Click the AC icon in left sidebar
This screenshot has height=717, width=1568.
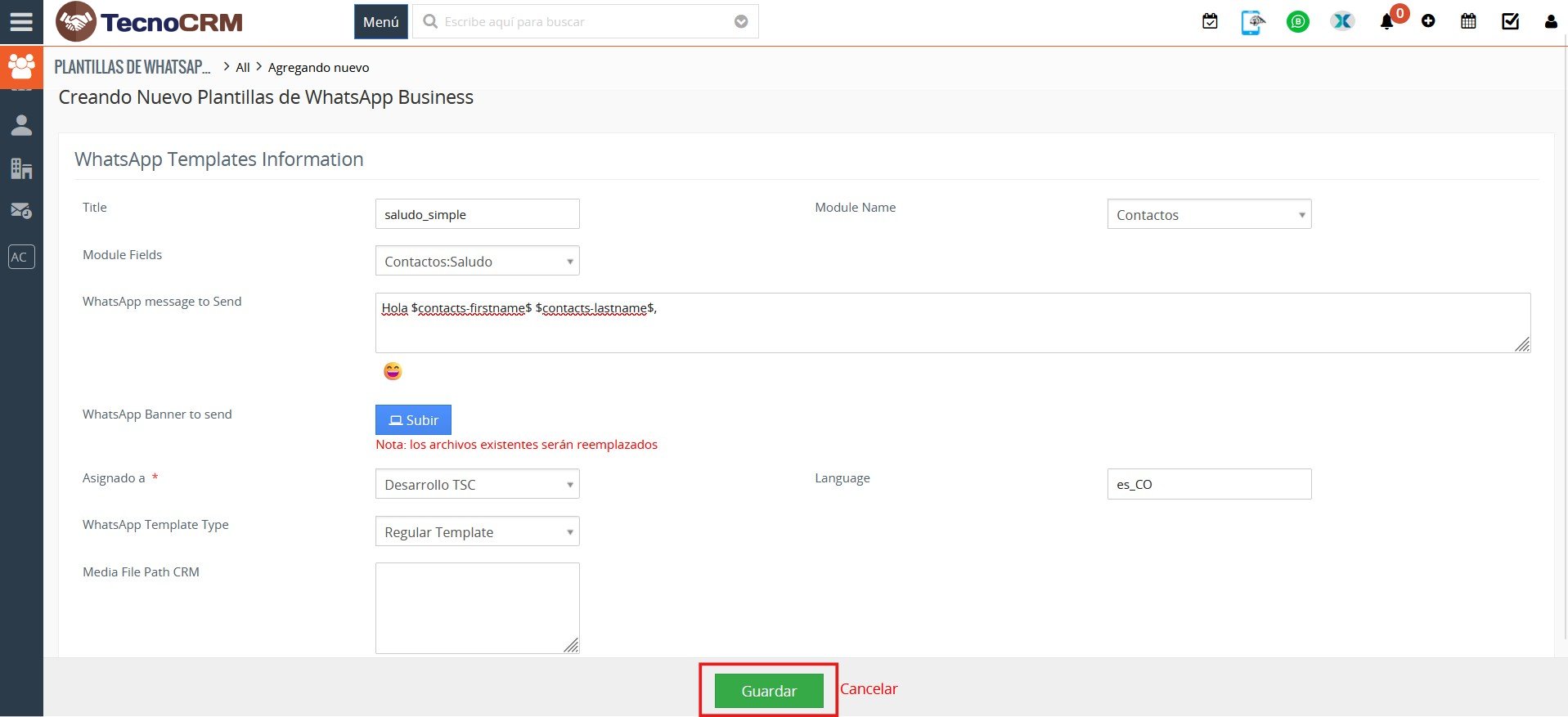tap(21, 257)
